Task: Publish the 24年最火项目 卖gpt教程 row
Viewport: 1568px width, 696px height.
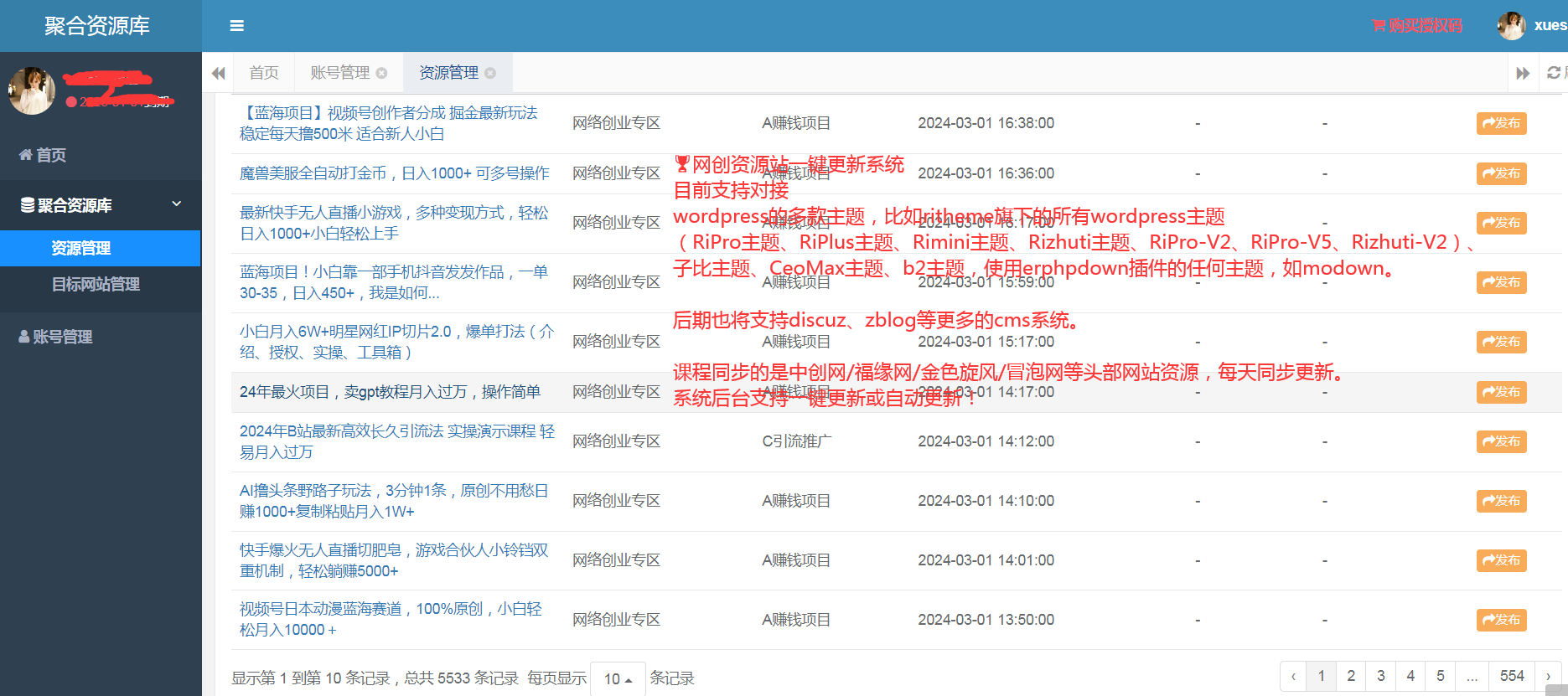Action: click(1501, 392)
